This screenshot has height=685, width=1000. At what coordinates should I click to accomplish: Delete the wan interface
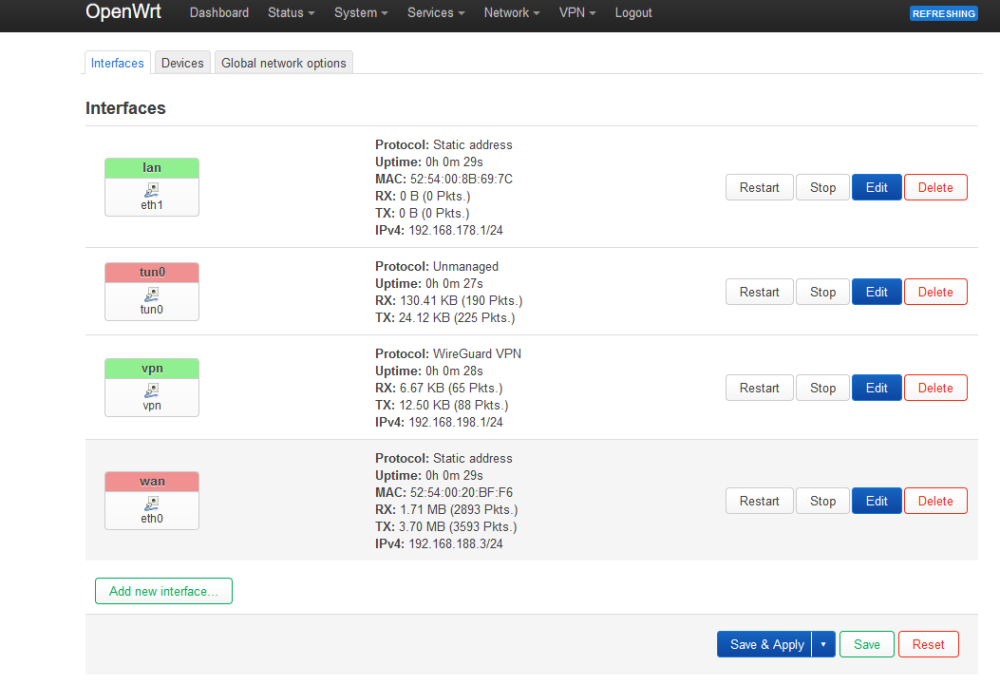pyautogui.click(x=936, y=501)
